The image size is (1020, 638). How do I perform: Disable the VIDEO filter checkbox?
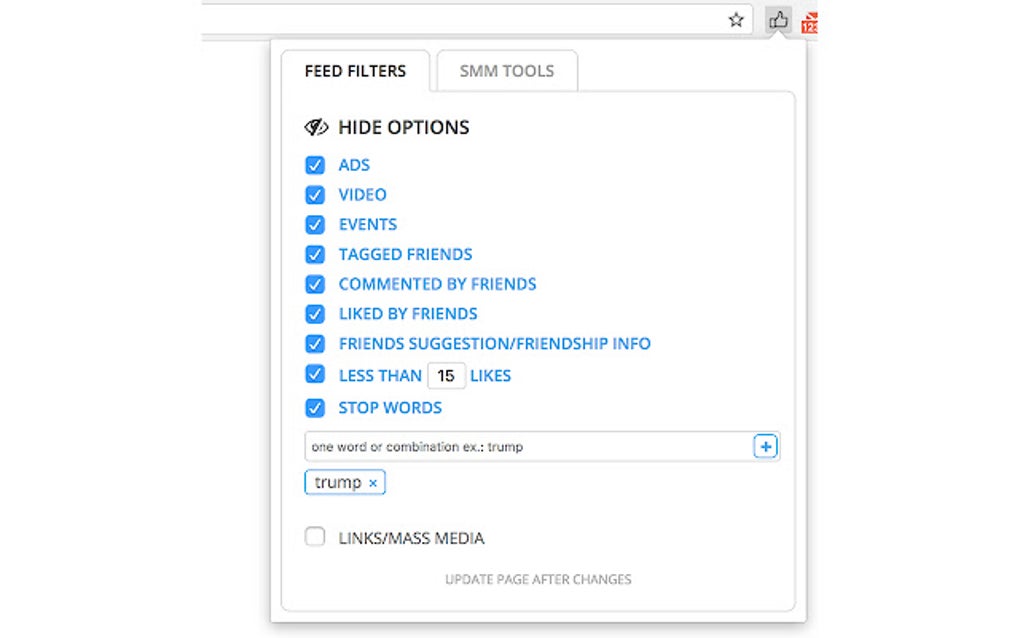(x=315, y=194)
